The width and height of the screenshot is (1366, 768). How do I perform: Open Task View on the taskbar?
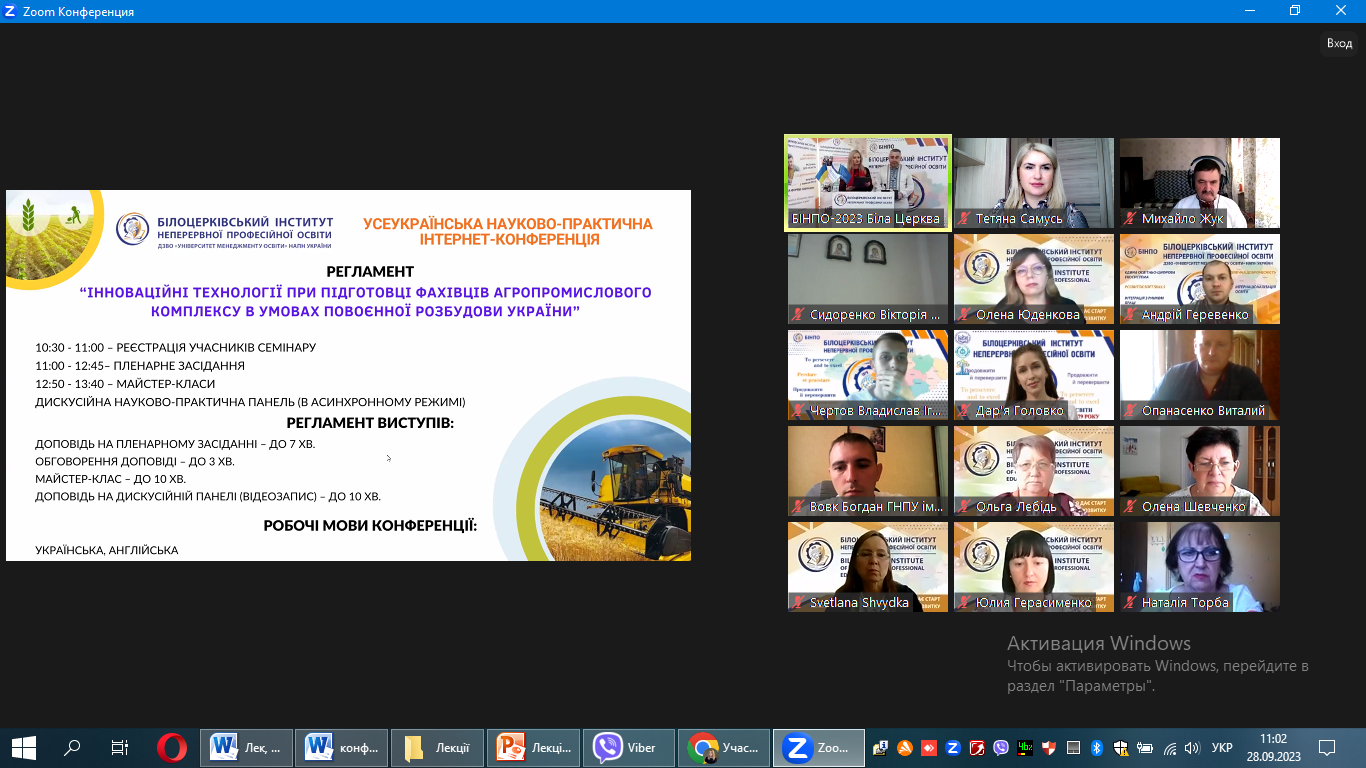pos(120,747)
